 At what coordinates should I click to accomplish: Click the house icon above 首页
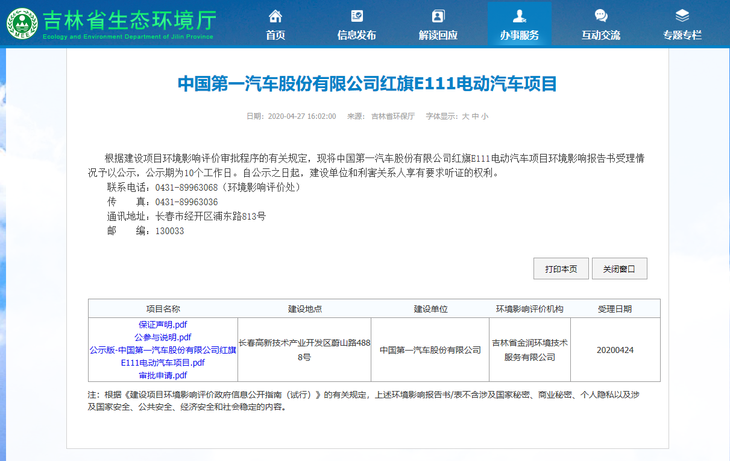coord(275,16)
